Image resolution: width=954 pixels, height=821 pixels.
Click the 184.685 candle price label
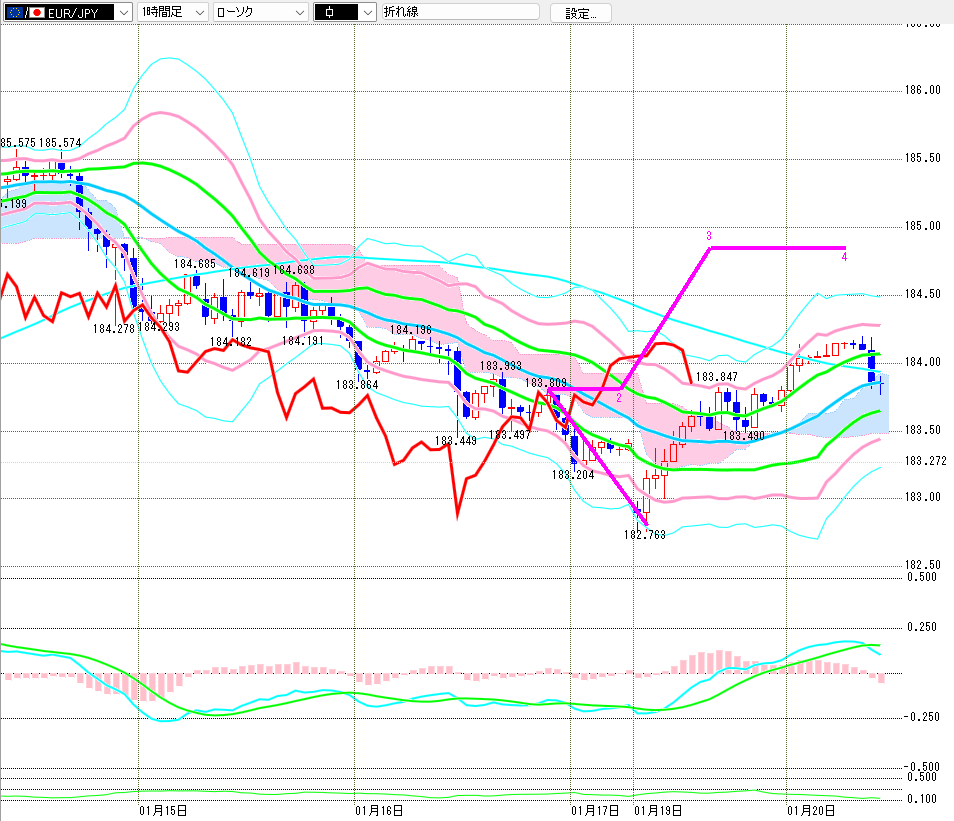click(195, 265)
